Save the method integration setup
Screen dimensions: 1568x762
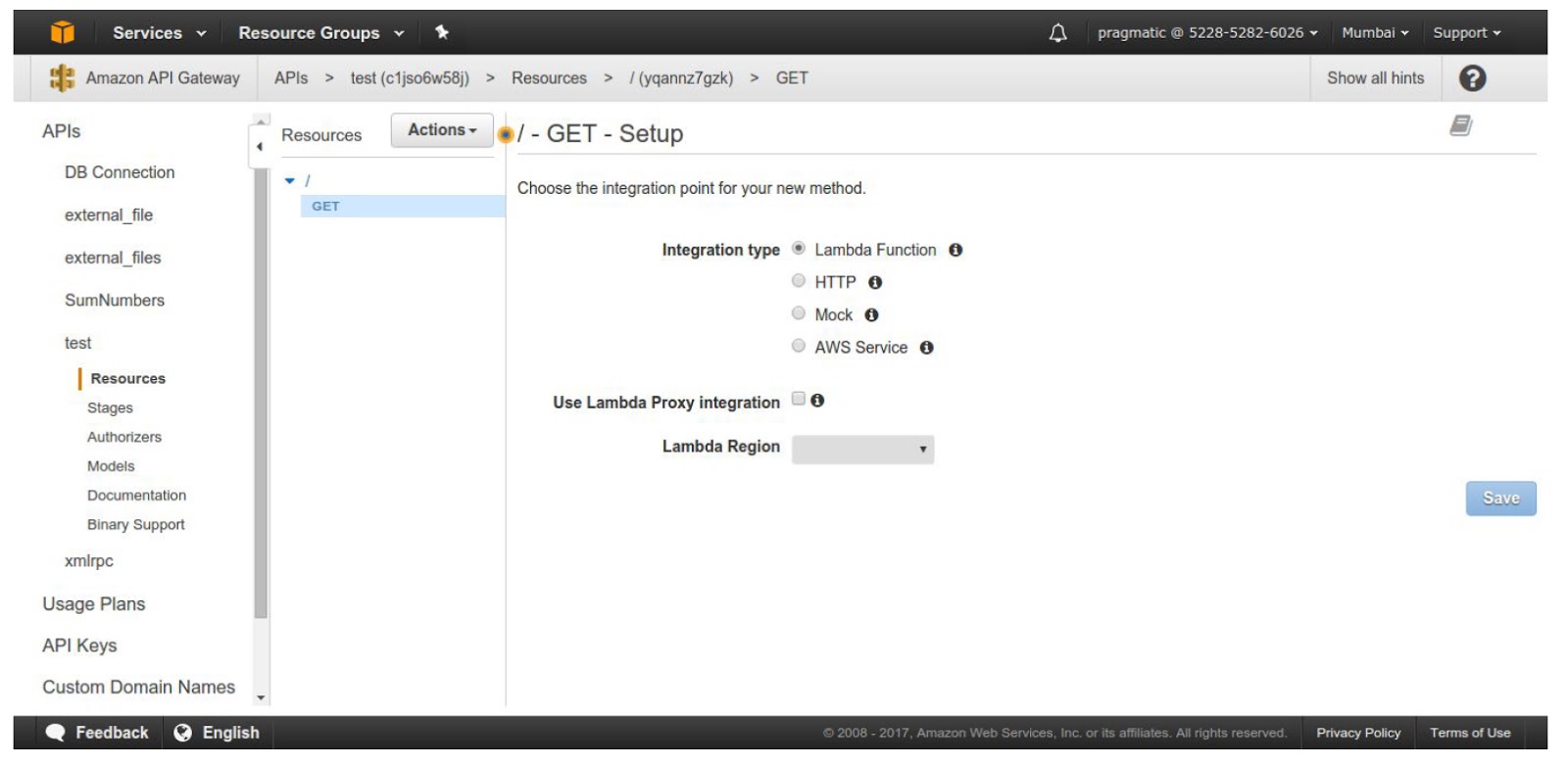[1500, 499]
